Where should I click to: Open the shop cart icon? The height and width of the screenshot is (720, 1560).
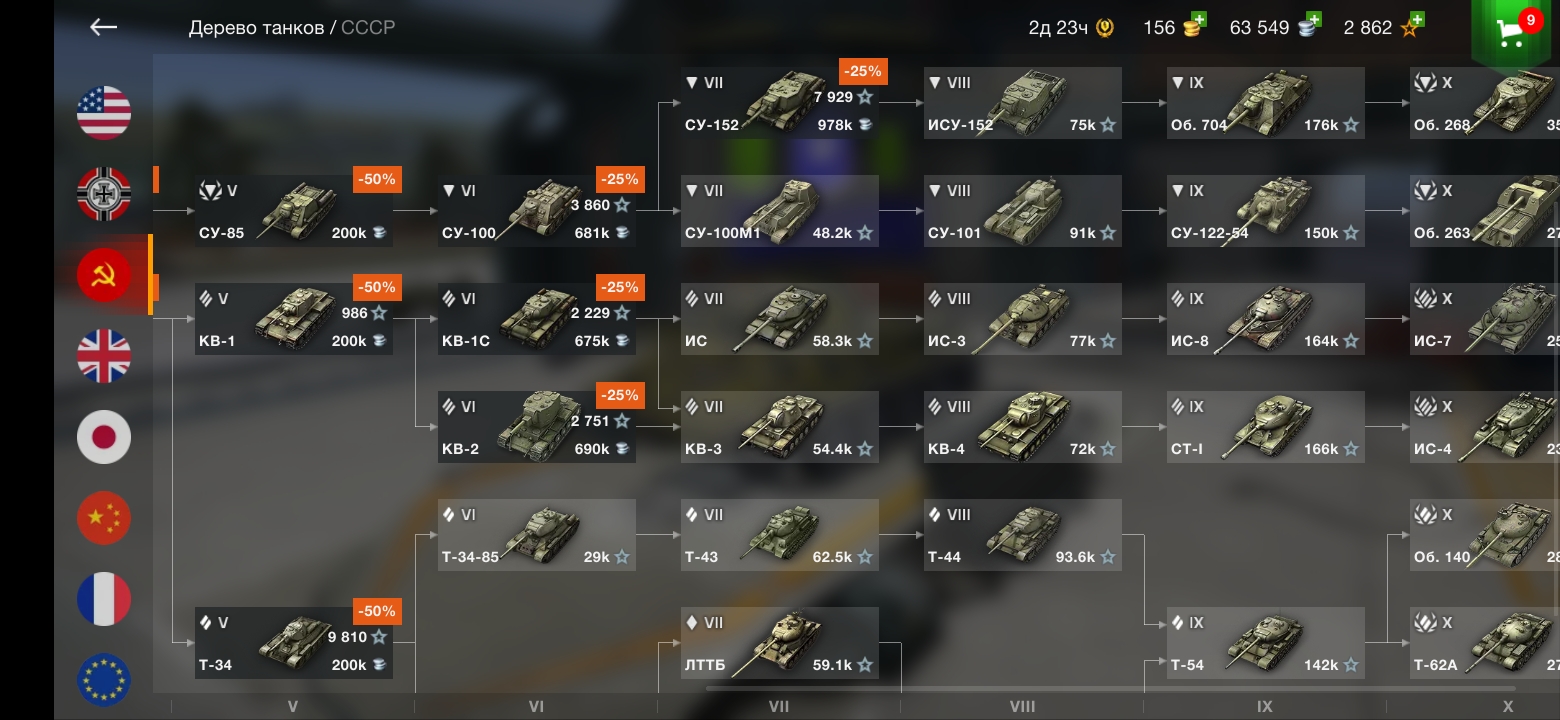[x=1514, y=32]
